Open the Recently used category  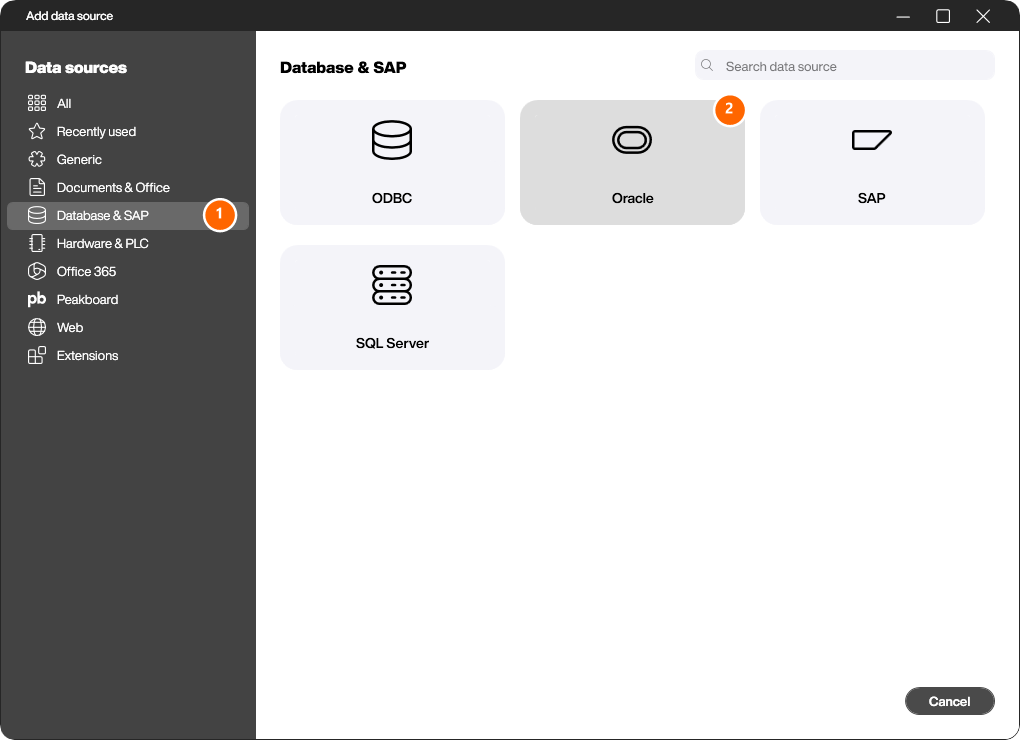(96, 131)
